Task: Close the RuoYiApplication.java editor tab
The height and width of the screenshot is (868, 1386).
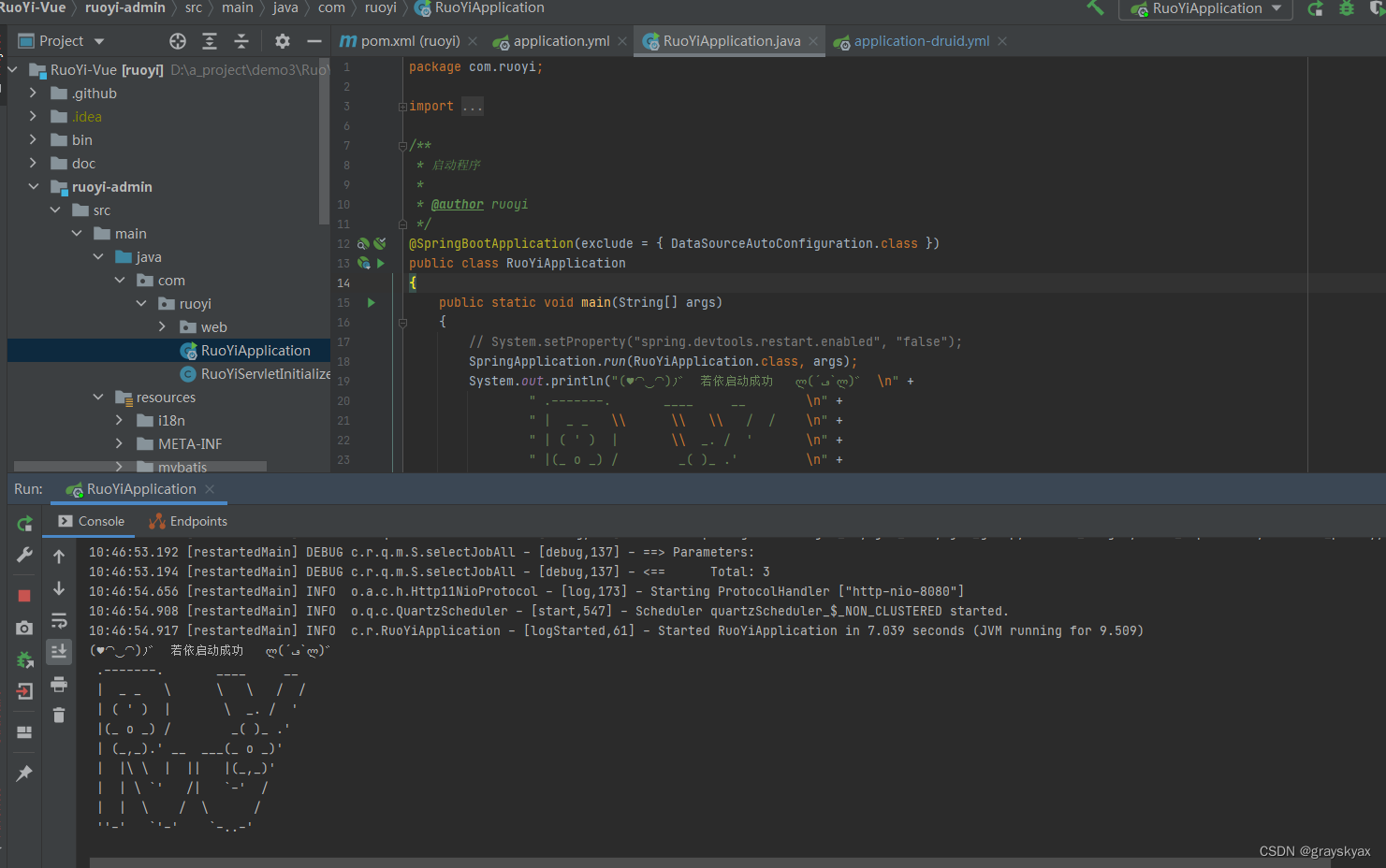Action: click(x=813, y=41)
